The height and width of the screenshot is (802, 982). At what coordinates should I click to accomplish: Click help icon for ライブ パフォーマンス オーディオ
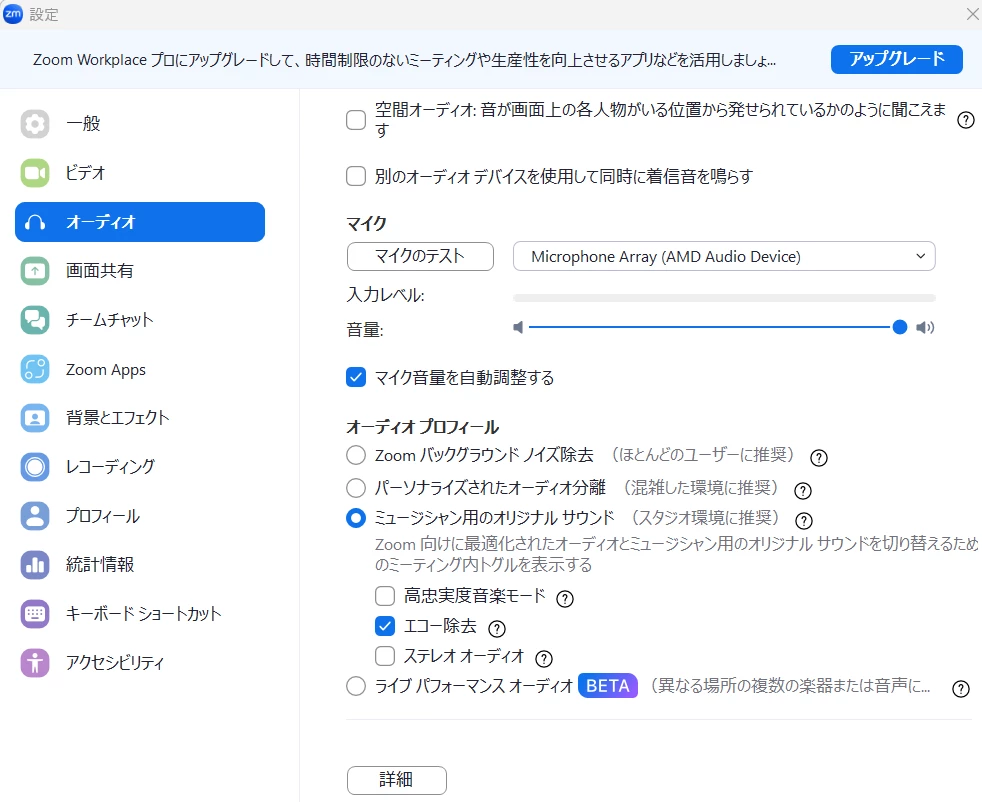click(x=961, y=689)
